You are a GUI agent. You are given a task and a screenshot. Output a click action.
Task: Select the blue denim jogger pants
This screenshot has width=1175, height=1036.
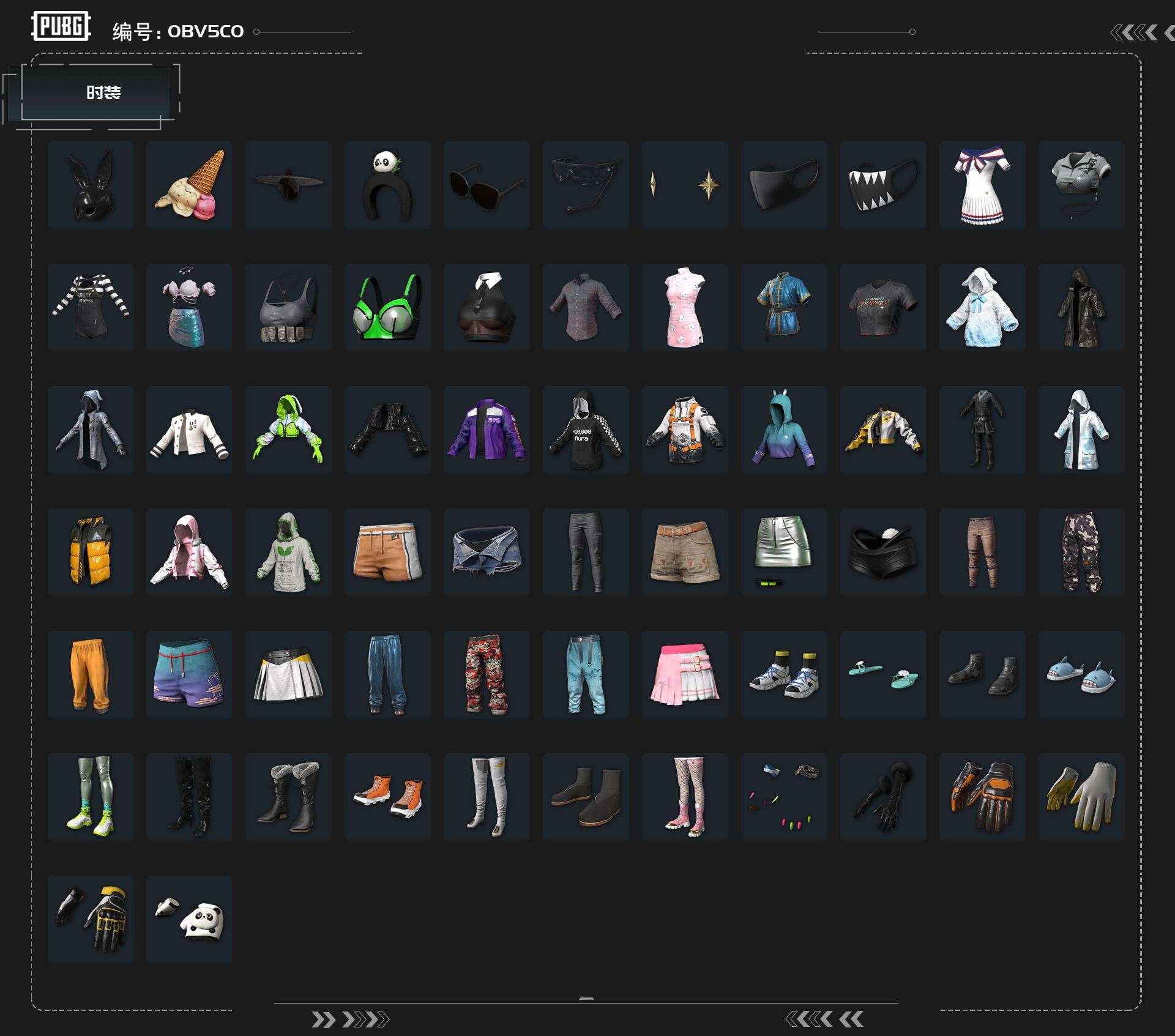(x=387, y=674)
